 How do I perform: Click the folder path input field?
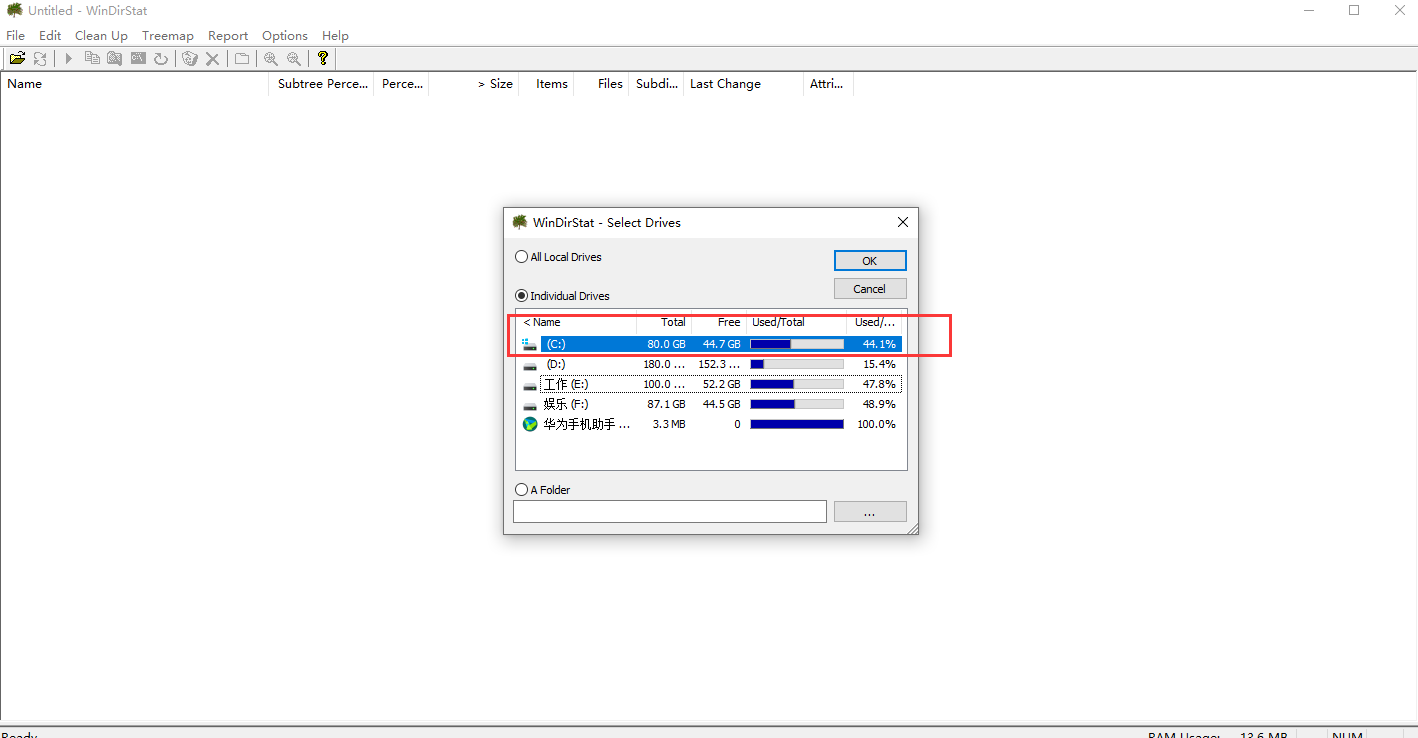670,512
